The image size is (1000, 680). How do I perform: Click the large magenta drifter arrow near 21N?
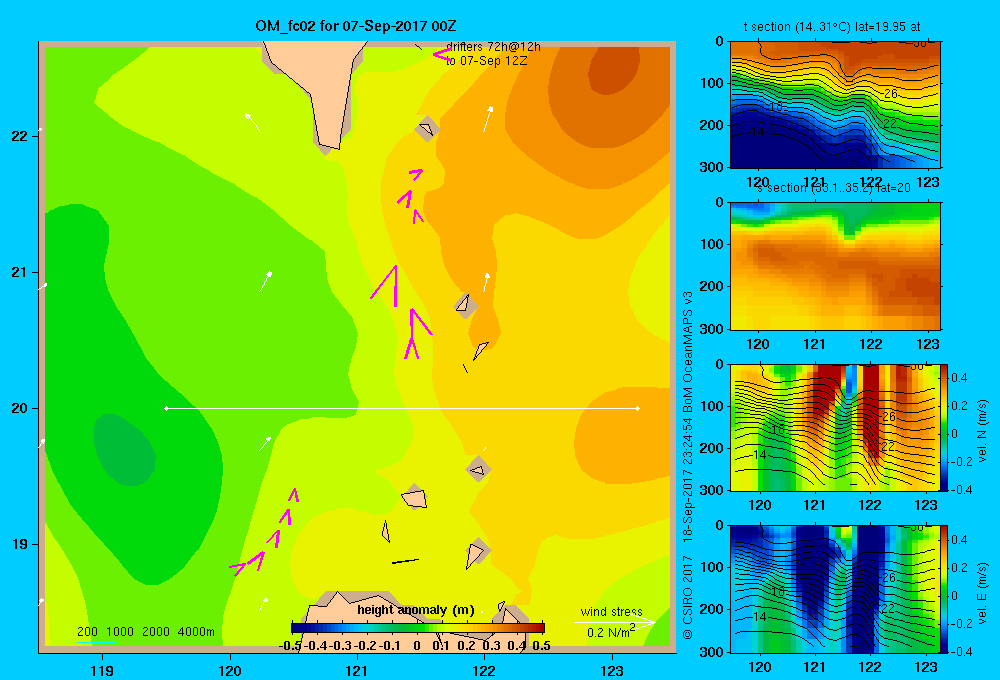[386, 285]
